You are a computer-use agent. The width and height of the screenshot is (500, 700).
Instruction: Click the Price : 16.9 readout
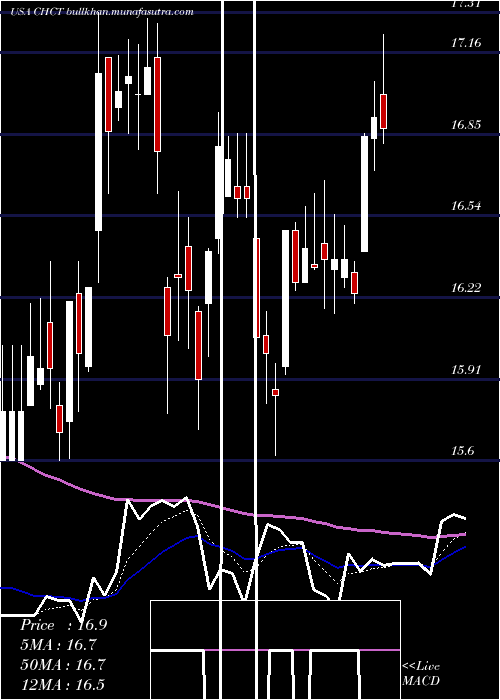(63, 625)
